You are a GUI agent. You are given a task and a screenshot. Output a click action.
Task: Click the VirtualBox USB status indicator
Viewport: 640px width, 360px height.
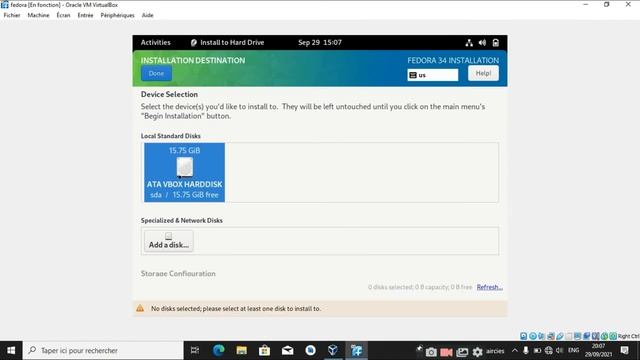pos(560,336)
